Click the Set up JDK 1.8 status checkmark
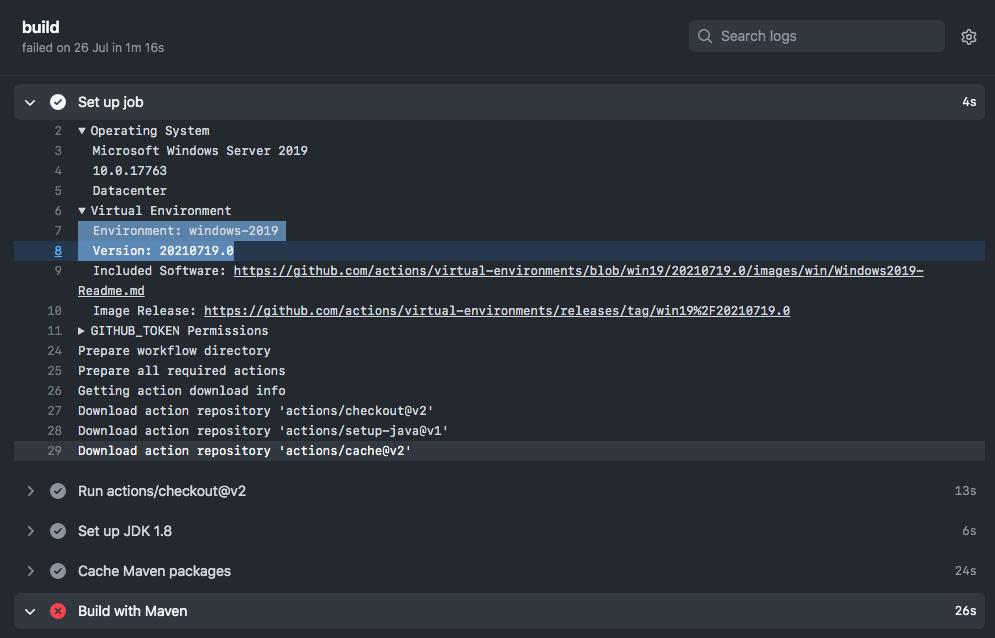 pos(58,531)
